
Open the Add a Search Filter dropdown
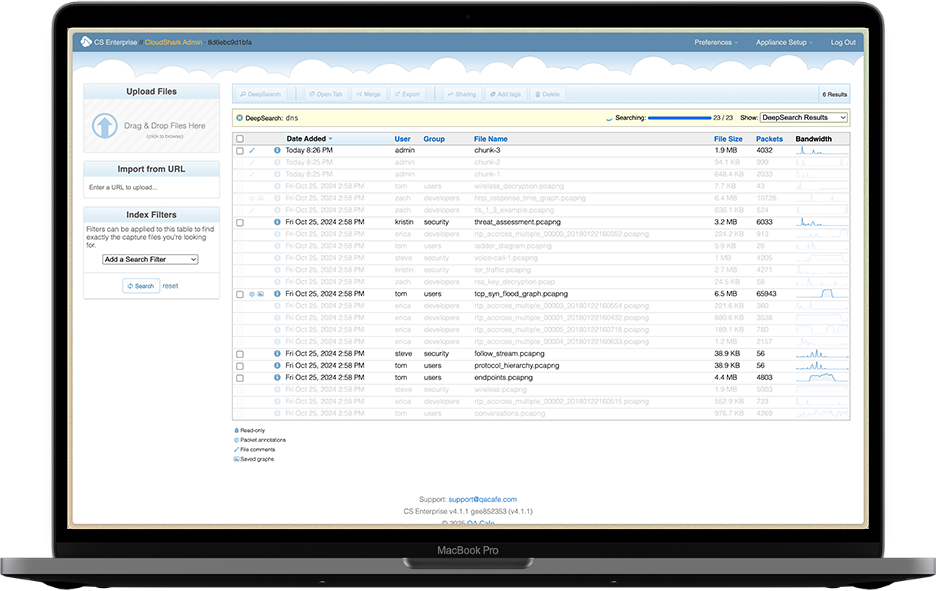click(x=150, y=260)
